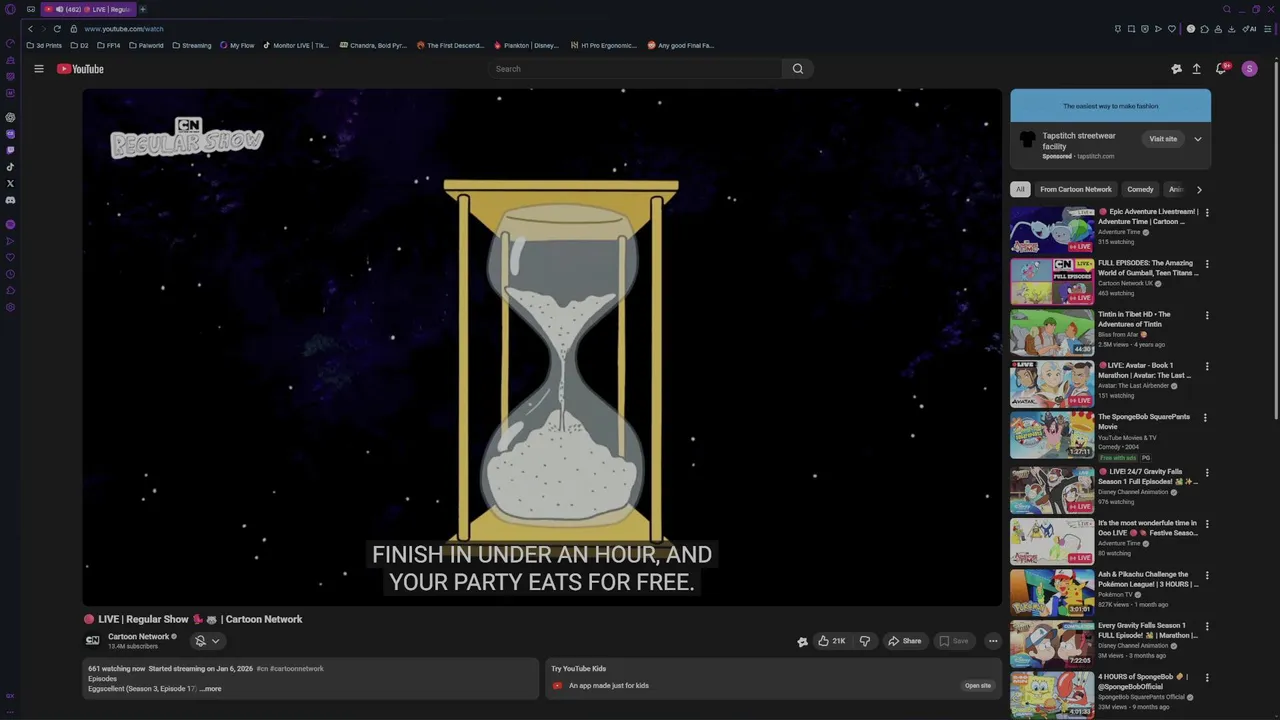Click the search magnifier button
The image size is (1280, 720).
(798, 69)
